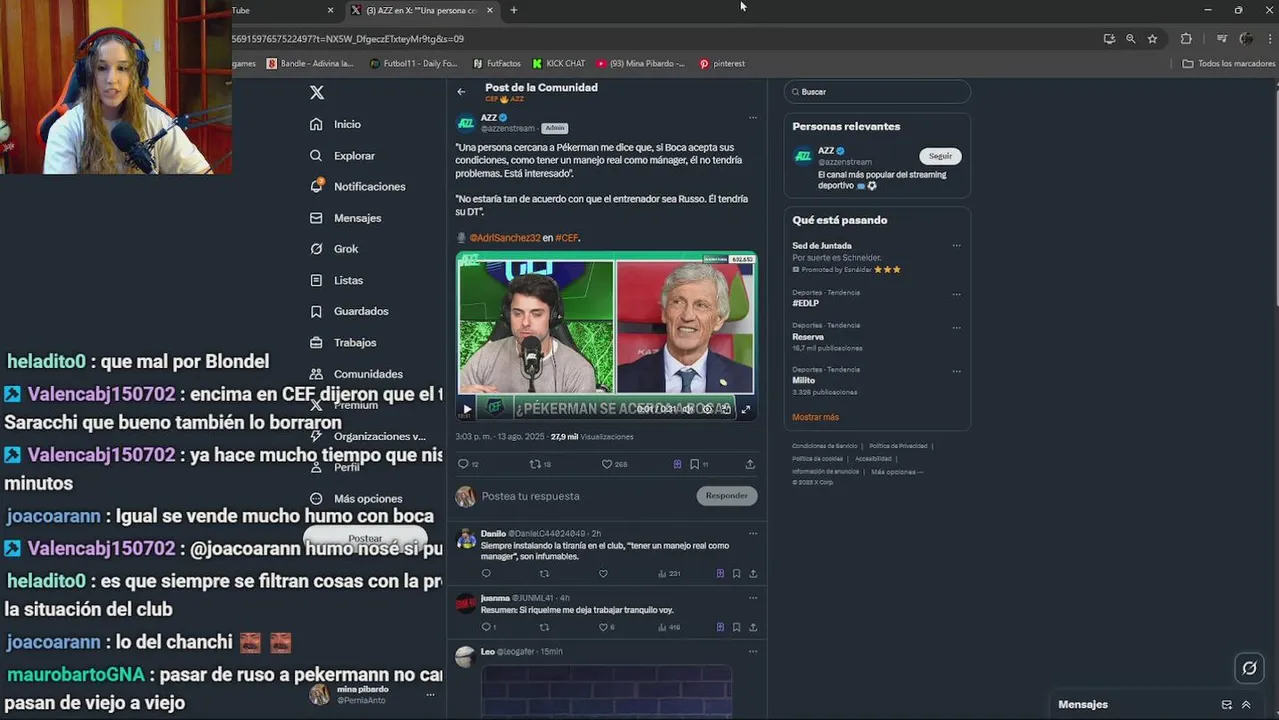Image resolution: width=1279 pixels, height=720 pixels.
Task: Share the AZZ post
Action: (x=750, y=464)
